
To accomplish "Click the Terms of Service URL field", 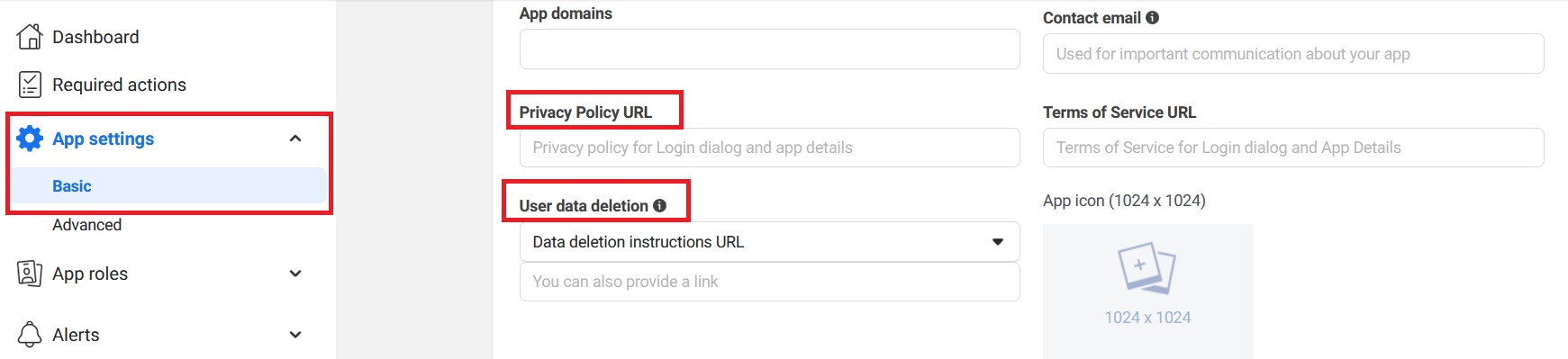I will (1293, 148).
